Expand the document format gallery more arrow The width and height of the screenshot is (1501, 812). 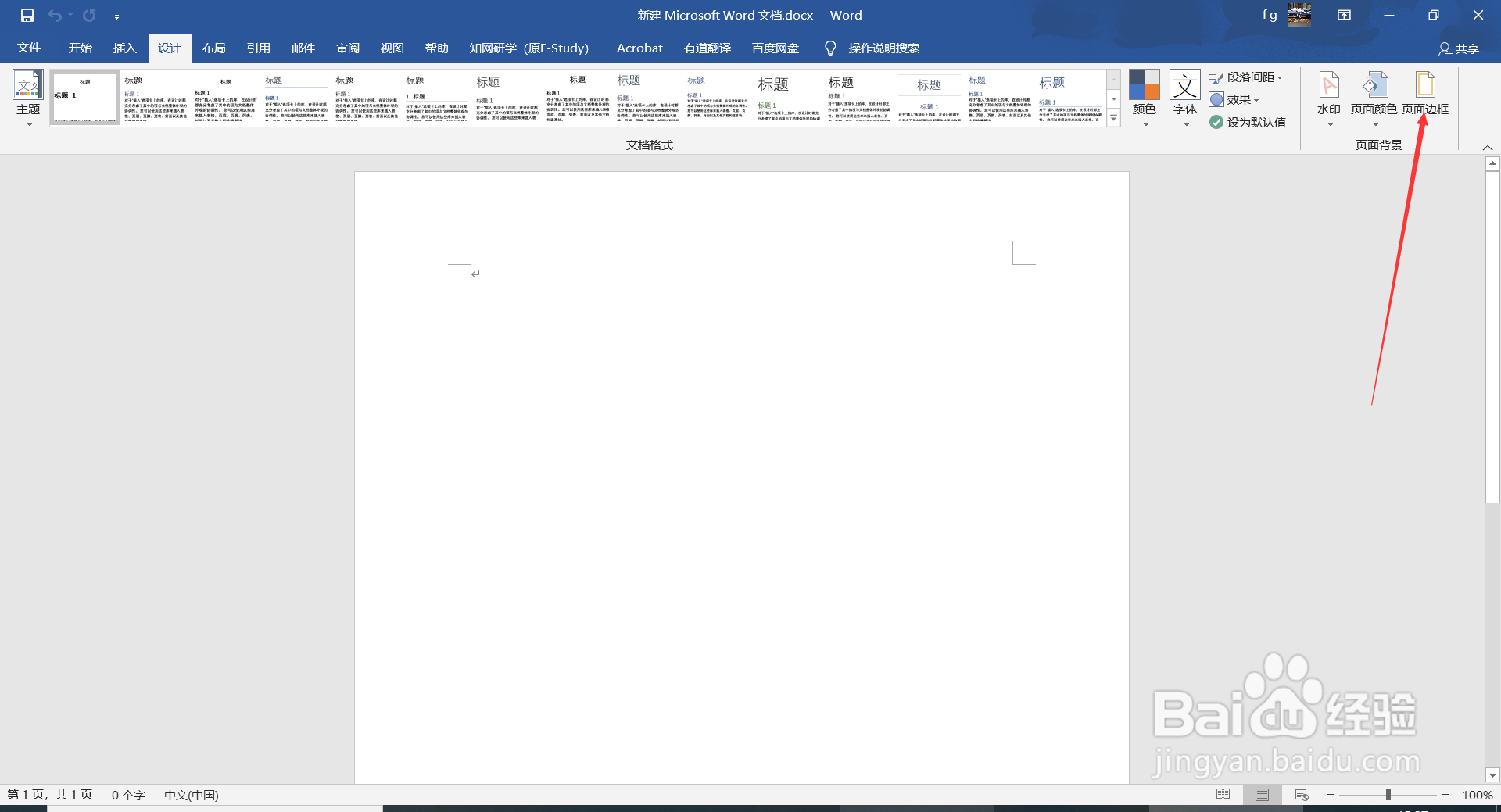(1114, 118)
